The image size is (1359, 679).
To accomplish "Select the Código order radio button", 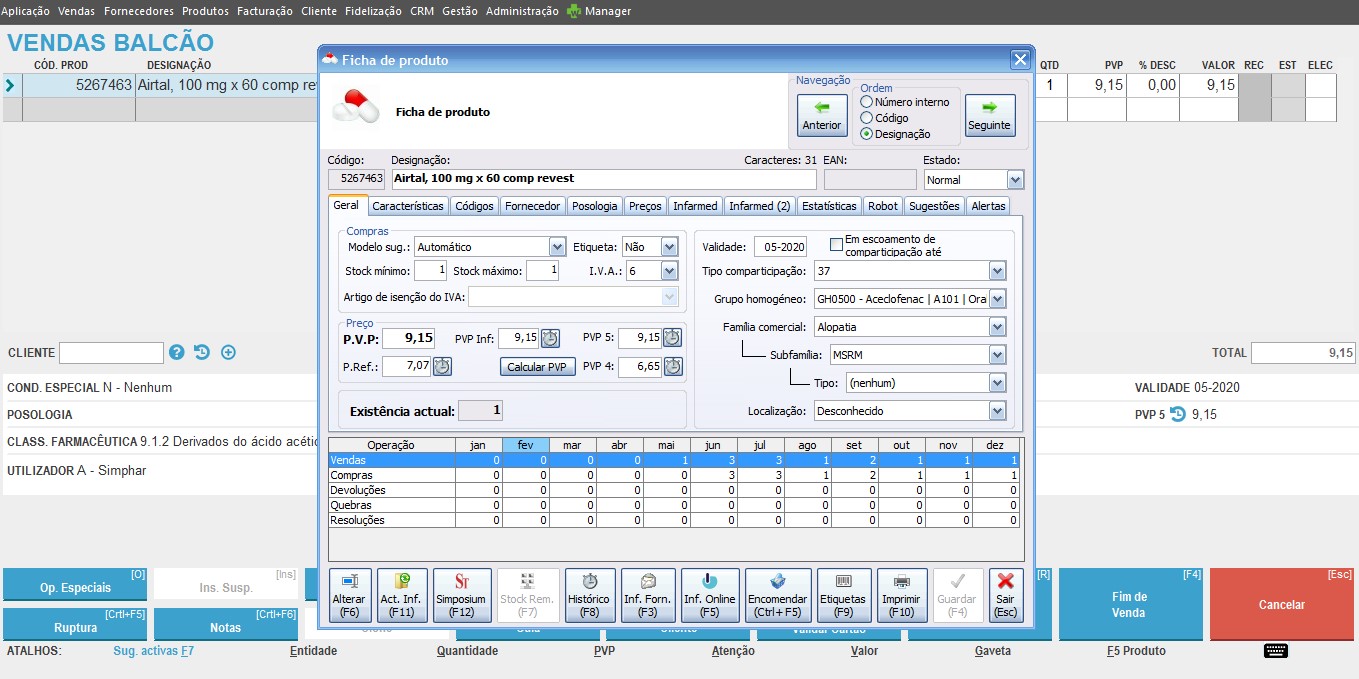I will (866, 118).
